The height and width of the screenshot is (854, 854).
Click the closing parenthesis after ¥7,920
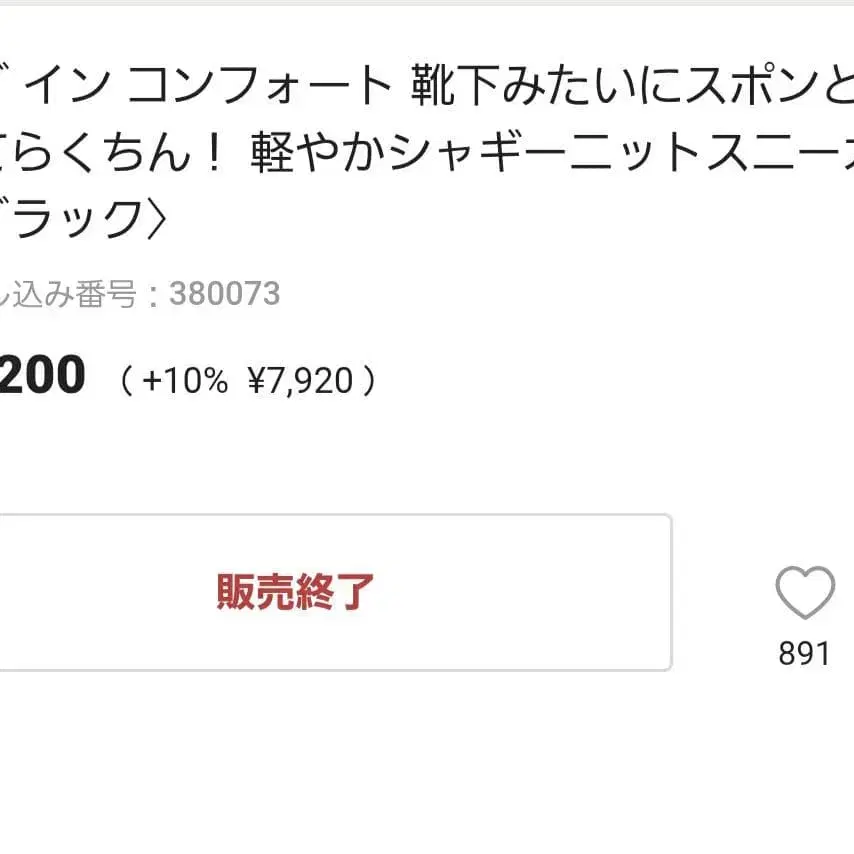coord(371,380)
